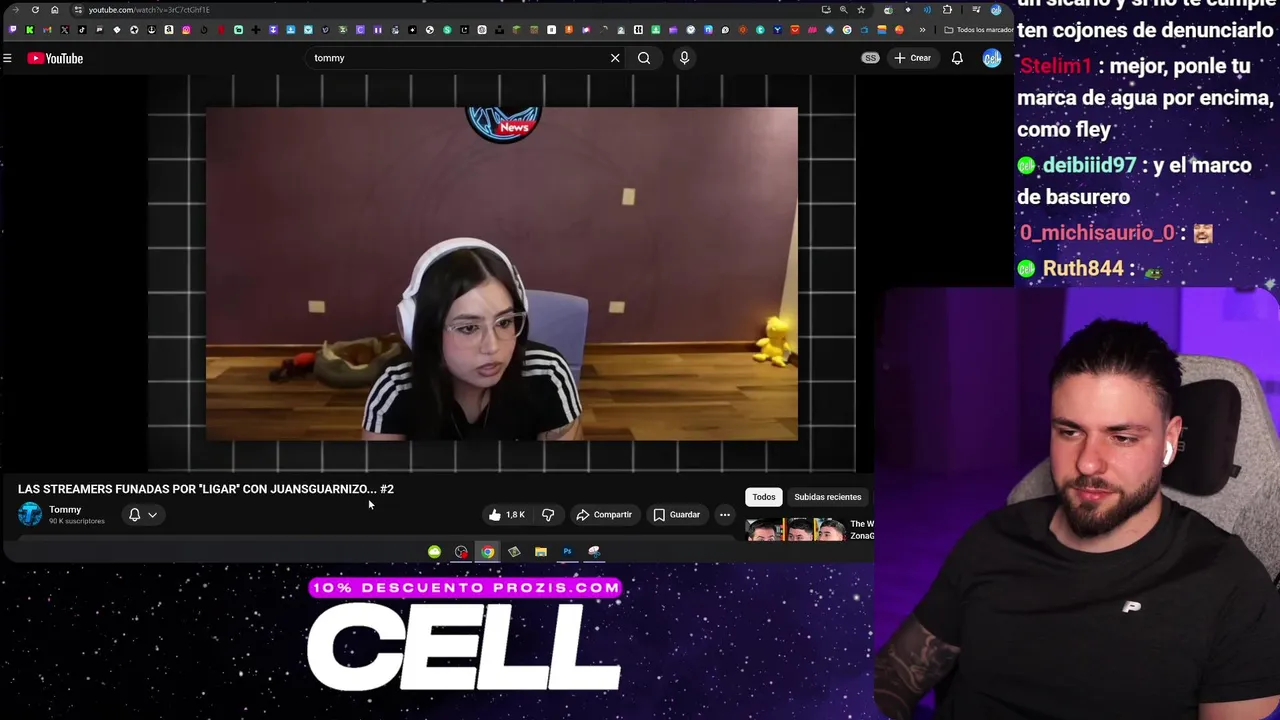Viewport: 1280px width, 720px height.
Task: Open Todos los marcadores bookmarks folder
Action: [980, 30]
